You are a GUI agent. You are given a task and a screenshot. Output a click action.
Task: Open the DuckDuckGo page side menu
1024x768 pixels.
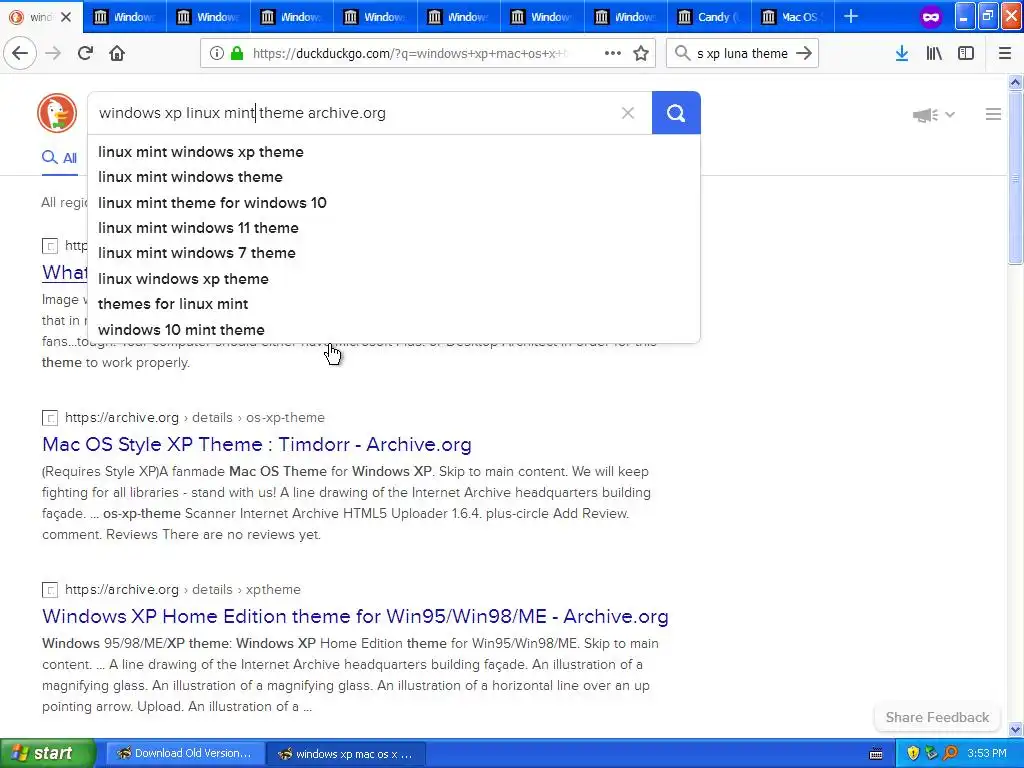click(993, 114)
